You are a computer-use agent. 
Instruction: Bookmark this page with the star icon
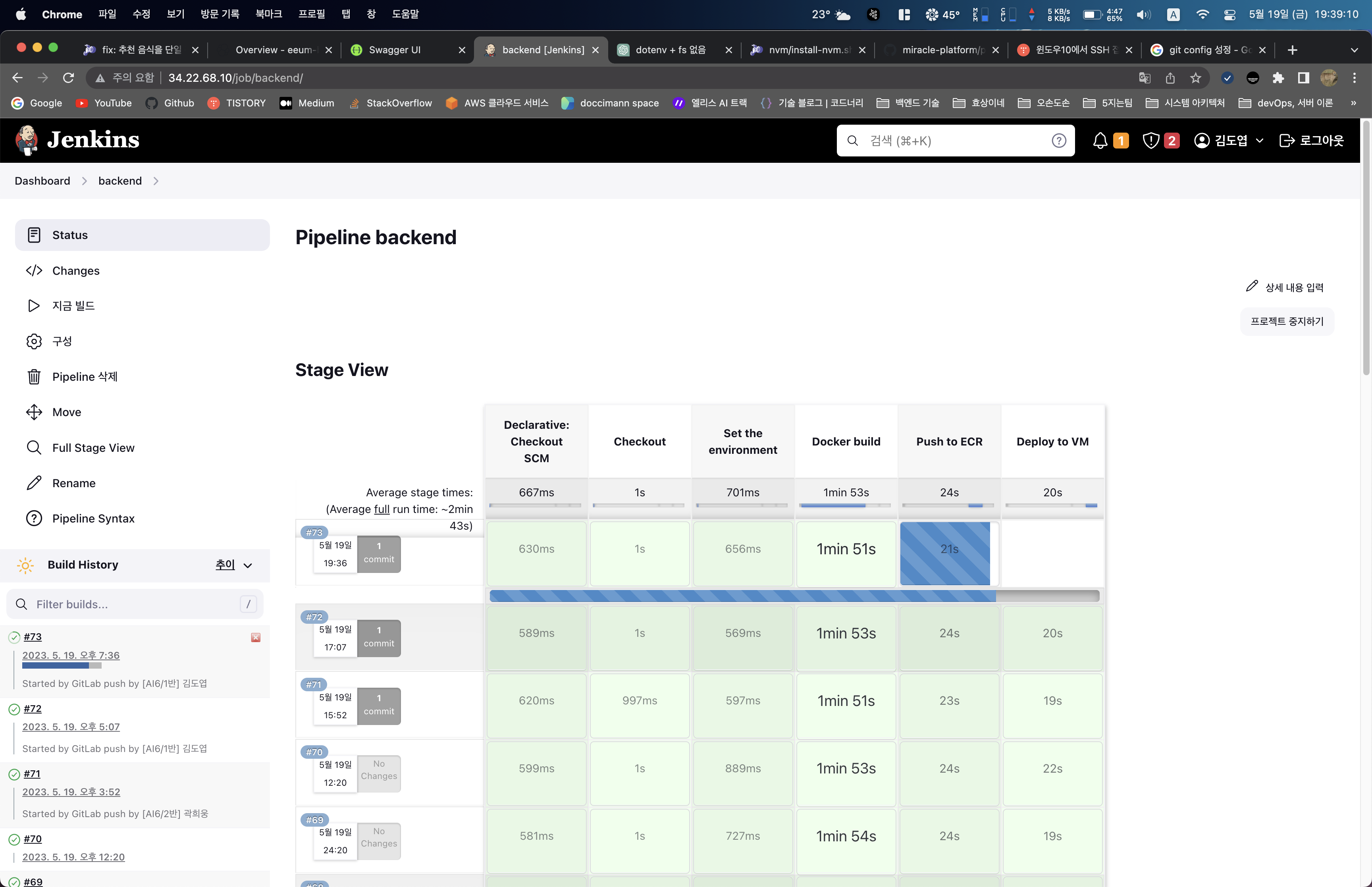pos(1195,78)
